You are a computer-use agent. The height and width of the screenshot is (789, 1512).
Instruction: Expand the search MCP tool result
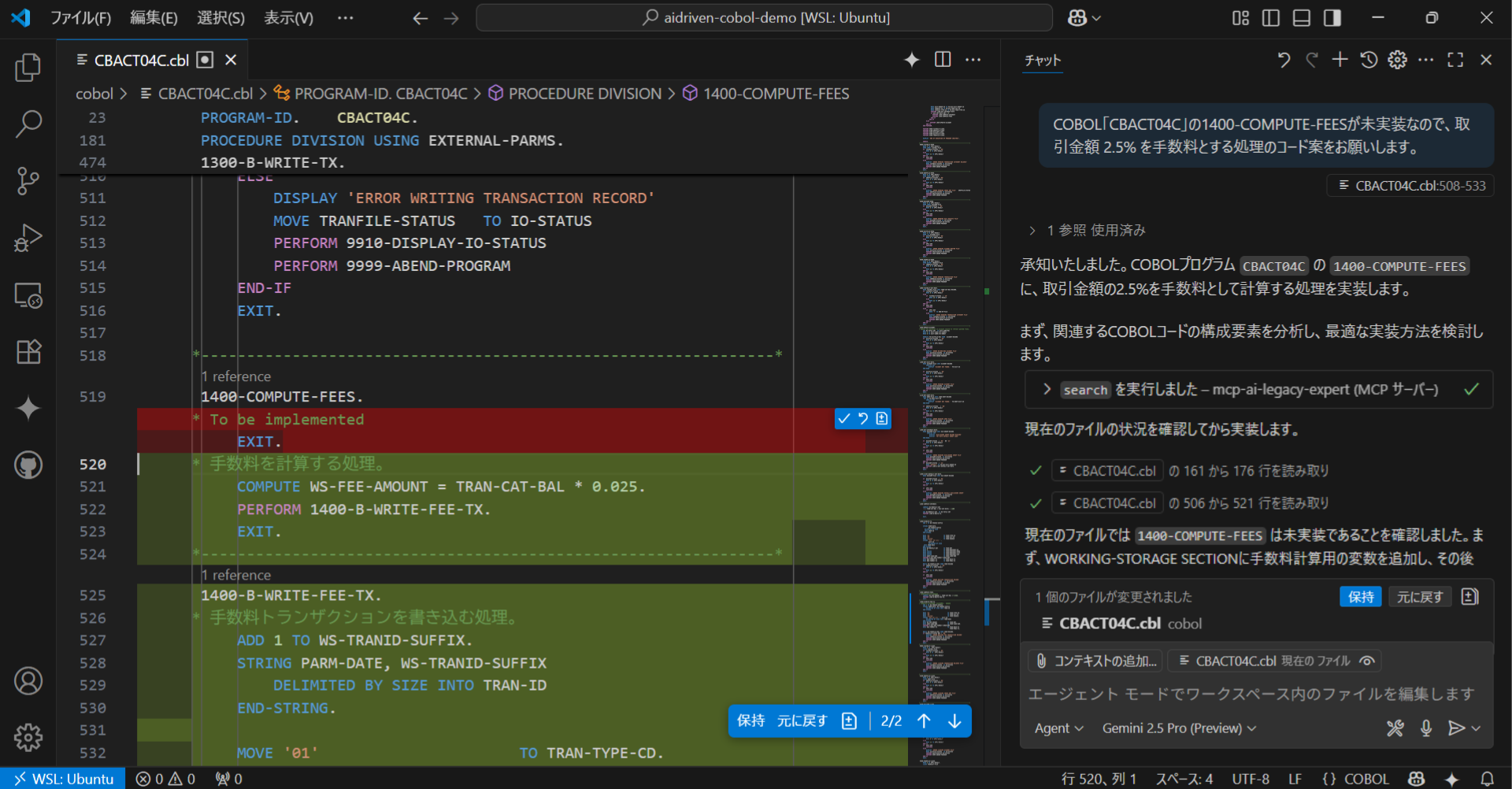pos(1258,390)
